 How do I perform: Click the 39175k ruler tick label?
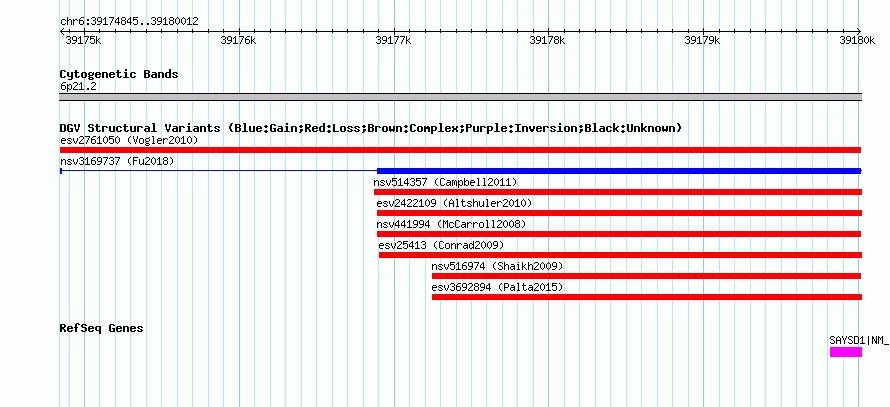pos(83,41)
